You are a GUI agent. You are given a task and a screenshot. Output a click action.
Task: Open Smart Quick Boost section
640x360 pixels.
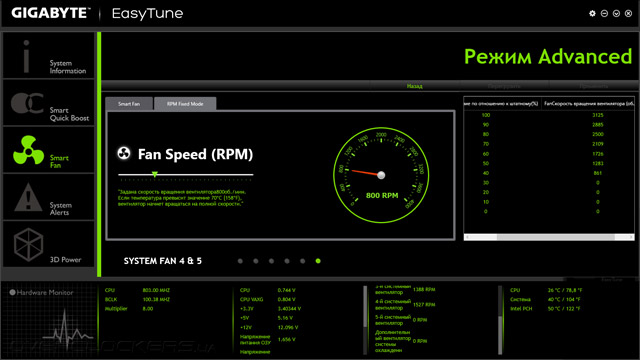(x=49, y=103)
